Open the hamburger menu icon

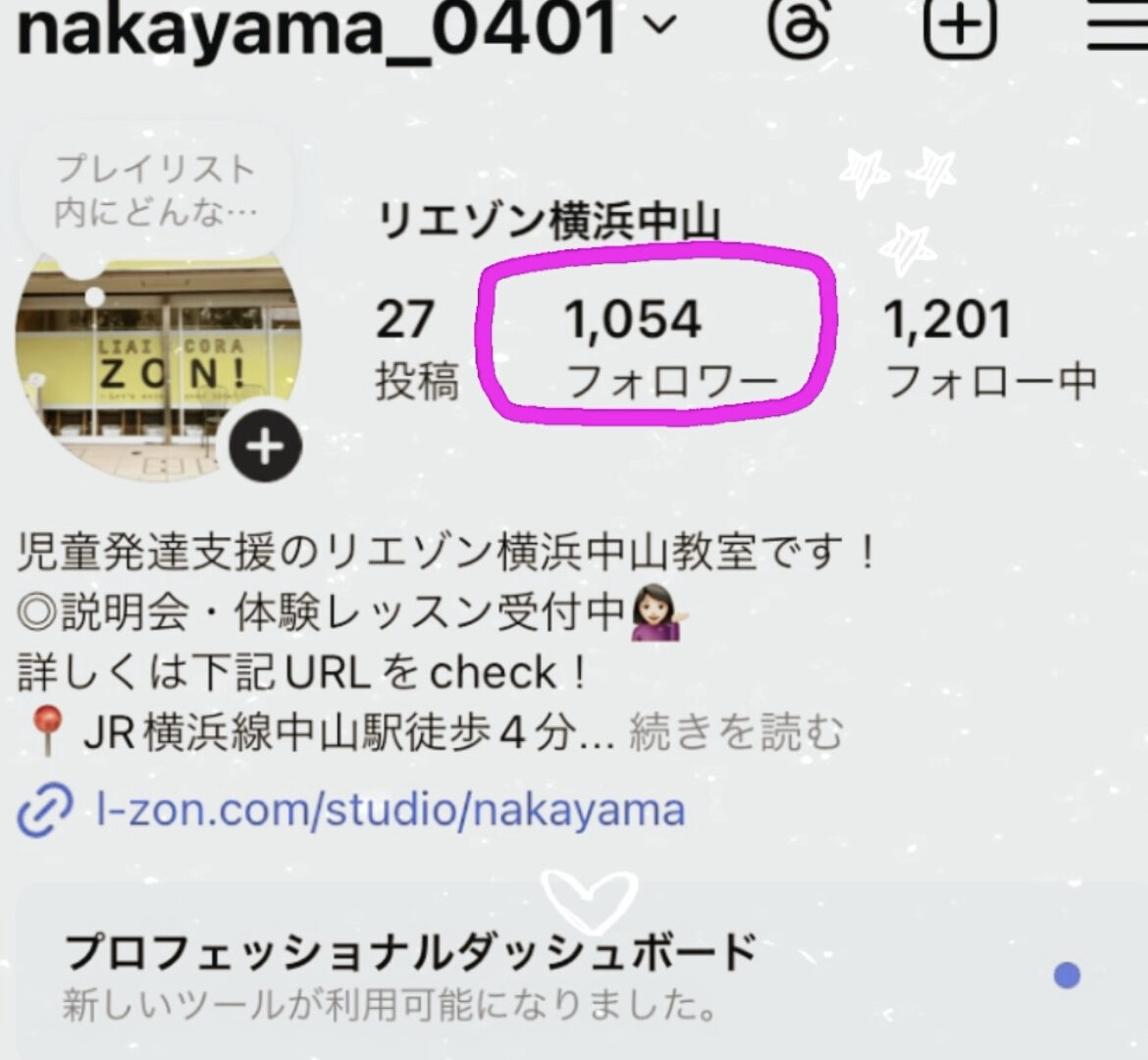click(x=1118, y=27)
